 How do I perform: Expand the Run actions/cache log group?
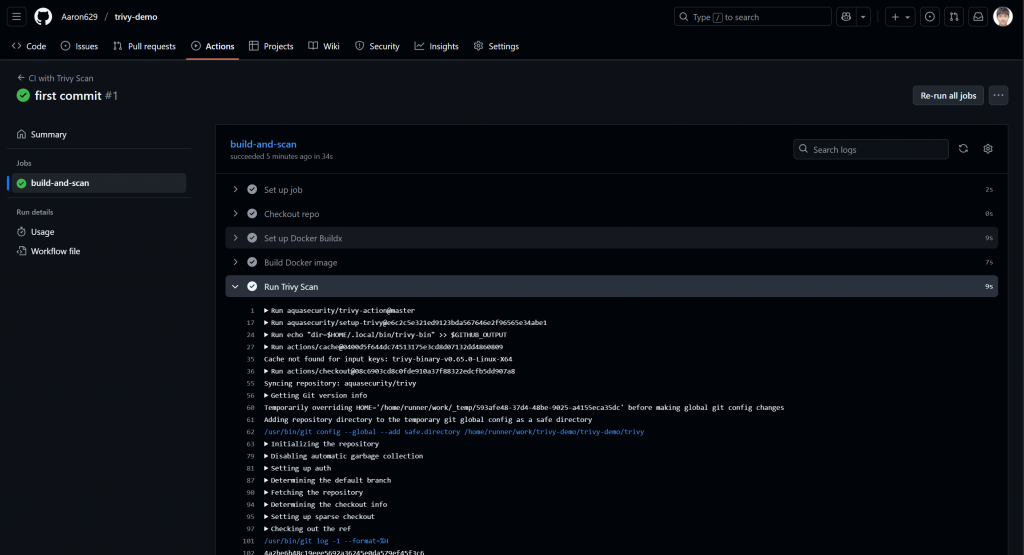383,347
